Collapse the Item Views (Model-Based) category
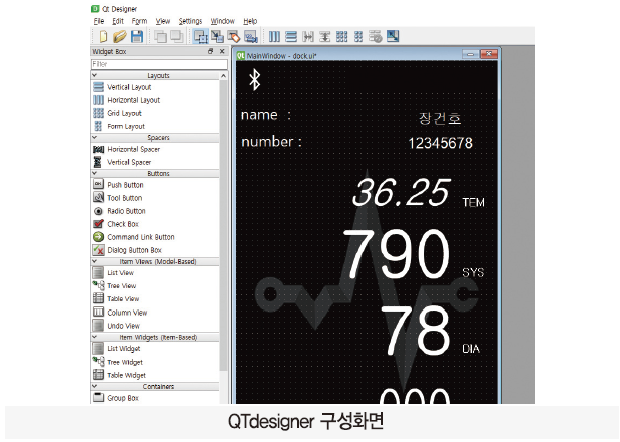The height and width of the screenshot is (442, 620). (x=95, y=261)
